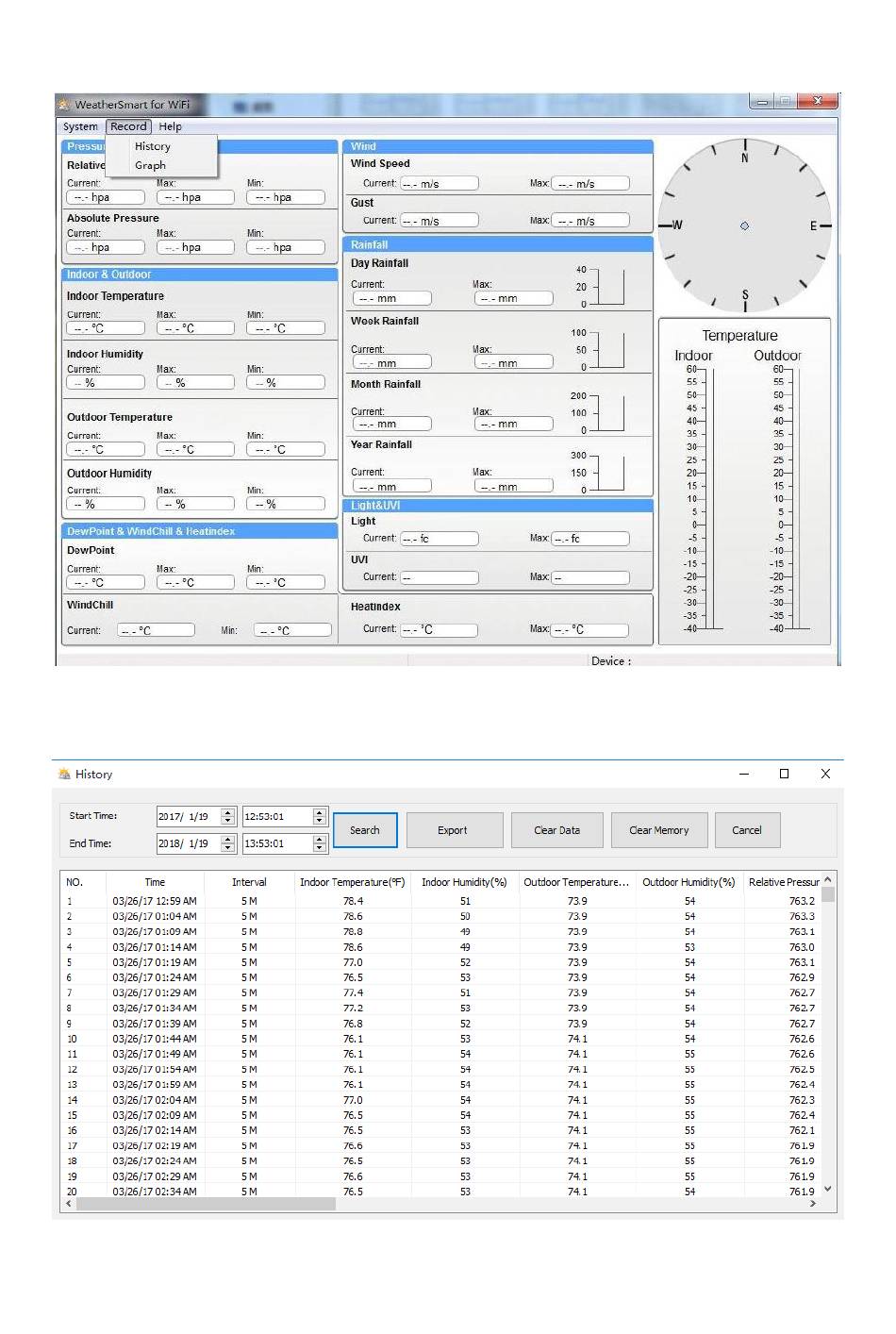The image size is (896, 1334).
Task: Minimize the History window
Action: [x=744, y=774]
